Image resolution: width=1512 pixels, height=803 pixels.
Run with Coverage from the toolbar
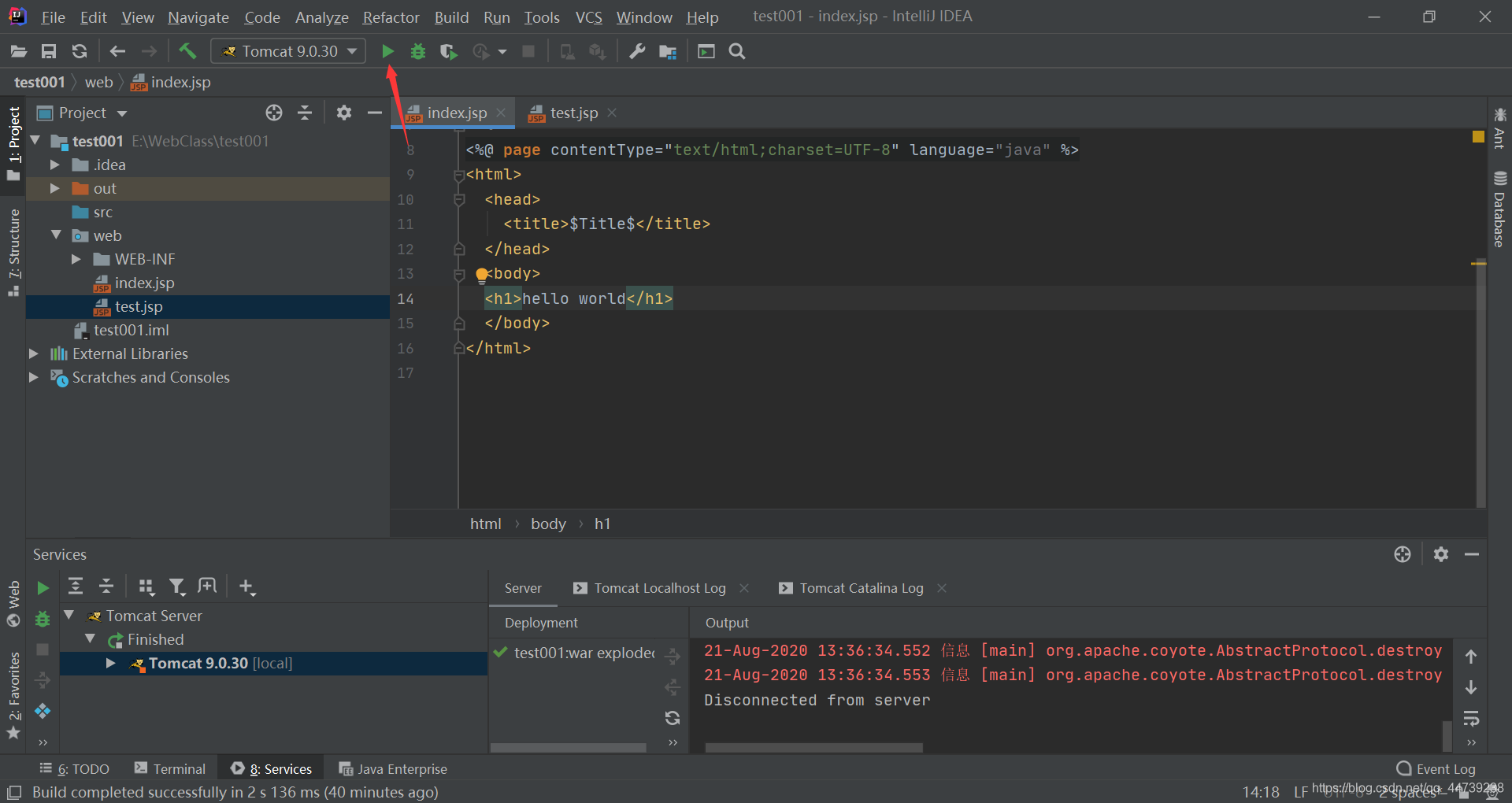(x=449, y=51)
